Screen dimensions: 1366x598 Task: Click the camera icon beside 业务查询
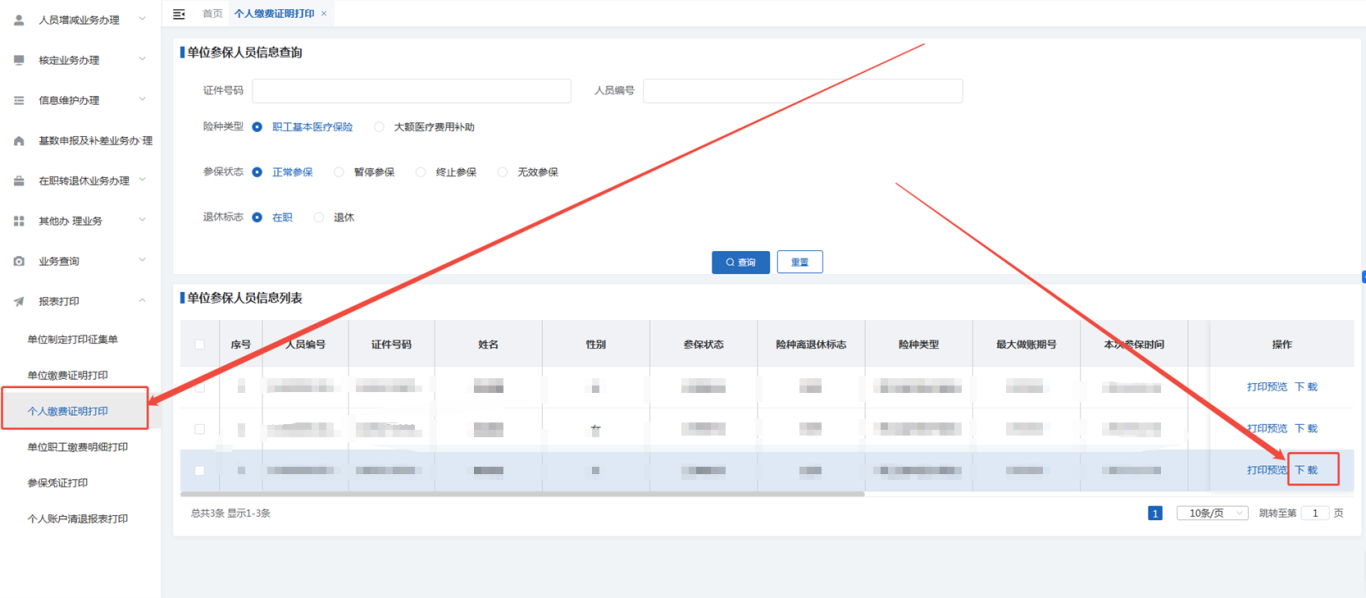[19, 261]
